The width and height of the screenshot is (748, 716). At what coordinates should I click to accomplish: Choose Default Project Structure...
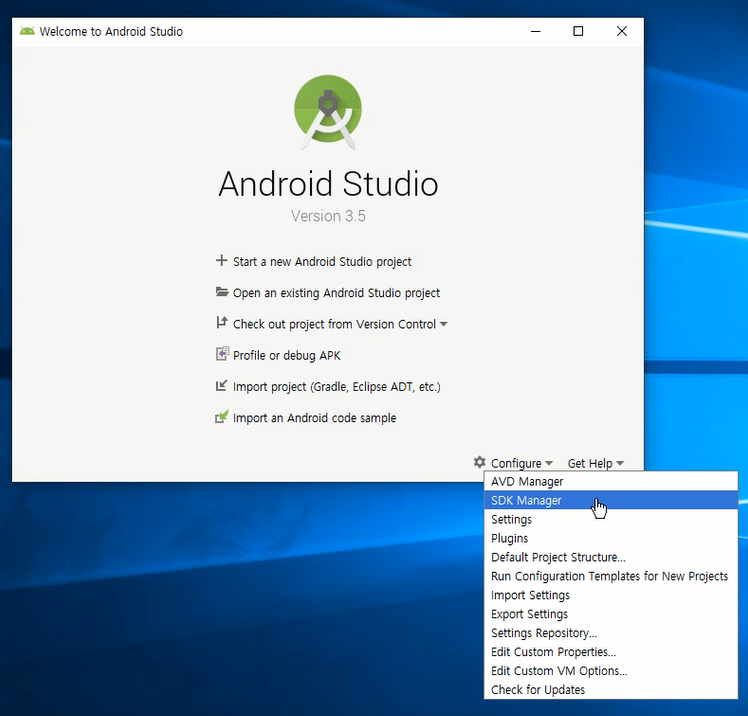coord(611,557)
